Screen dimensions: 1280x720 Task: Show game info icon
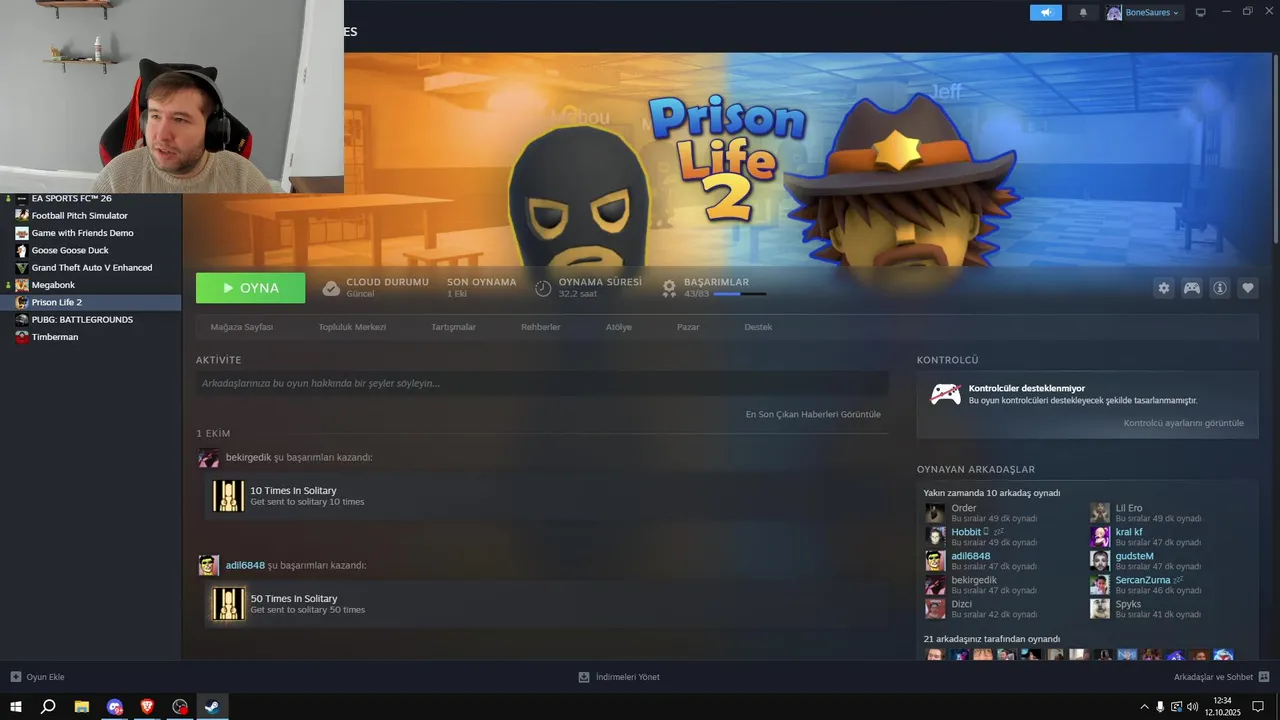(1220, 288)
